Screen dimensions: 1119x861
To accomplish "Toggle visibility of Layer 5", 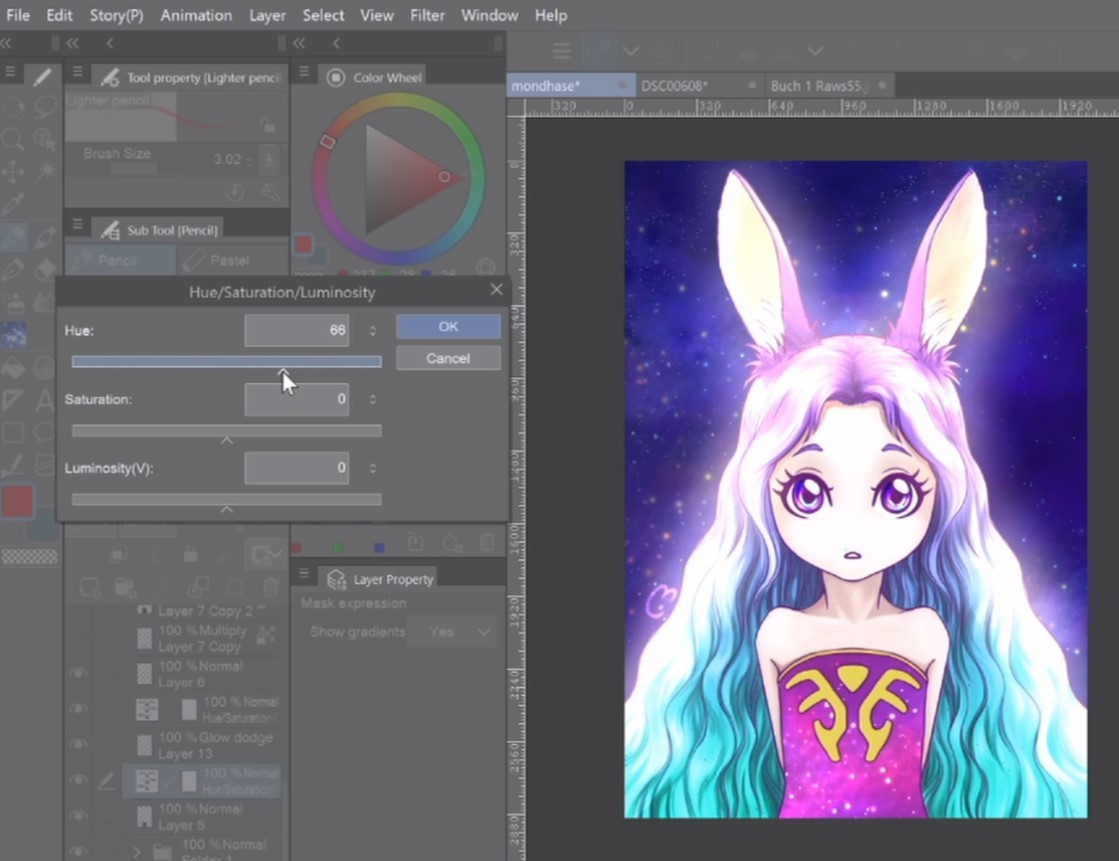I will (78, 816).
